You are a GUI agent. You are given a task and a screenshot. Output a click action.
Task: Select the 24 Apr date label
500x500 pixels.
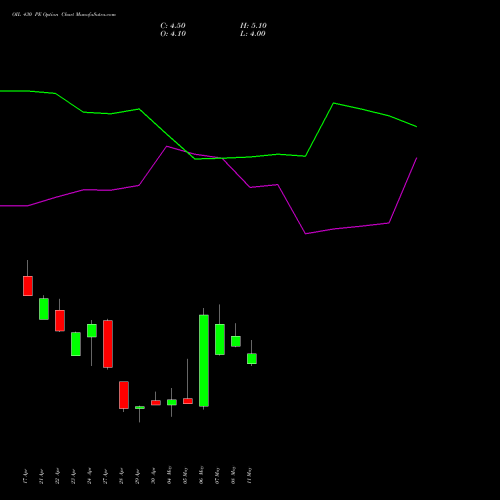tap(90, 476)
